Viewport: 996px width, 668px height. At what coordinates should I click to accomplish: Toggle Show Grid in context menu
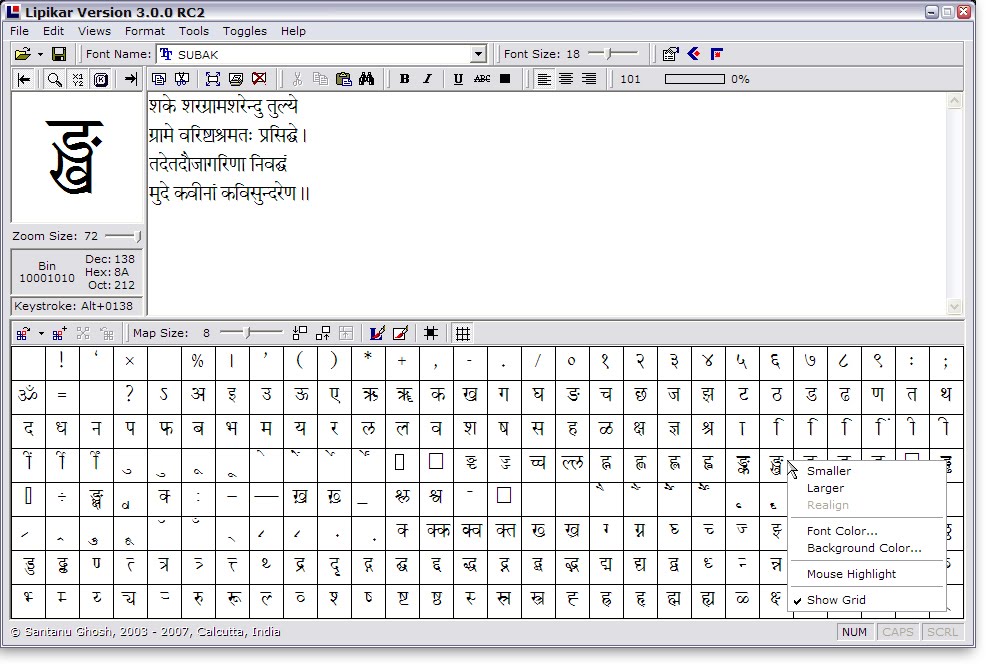pos(836,600)
